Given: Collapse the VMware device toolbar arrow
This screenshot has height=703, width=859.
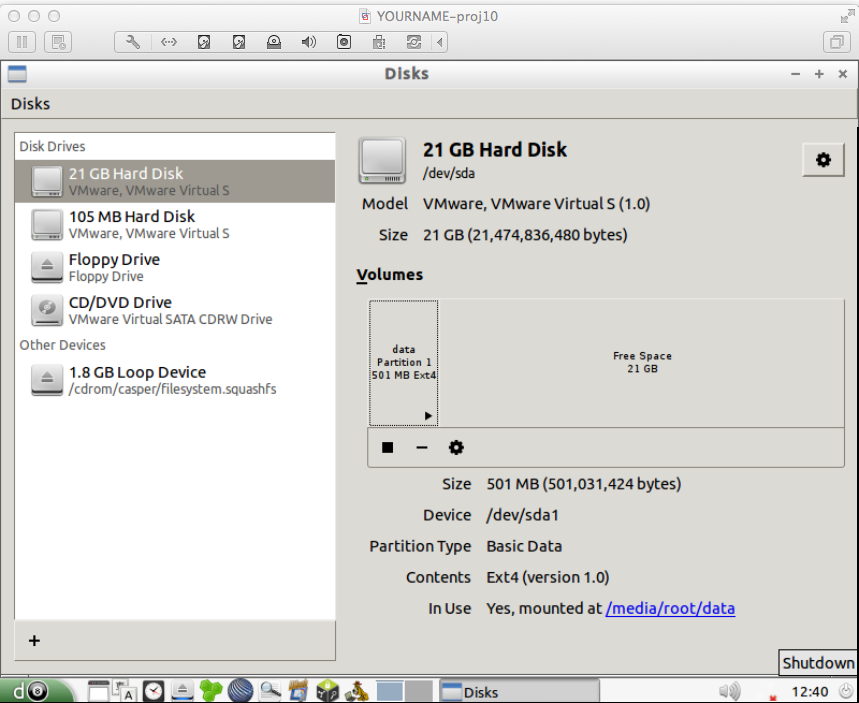Looking at the screenshot, I should coord(440,42).
